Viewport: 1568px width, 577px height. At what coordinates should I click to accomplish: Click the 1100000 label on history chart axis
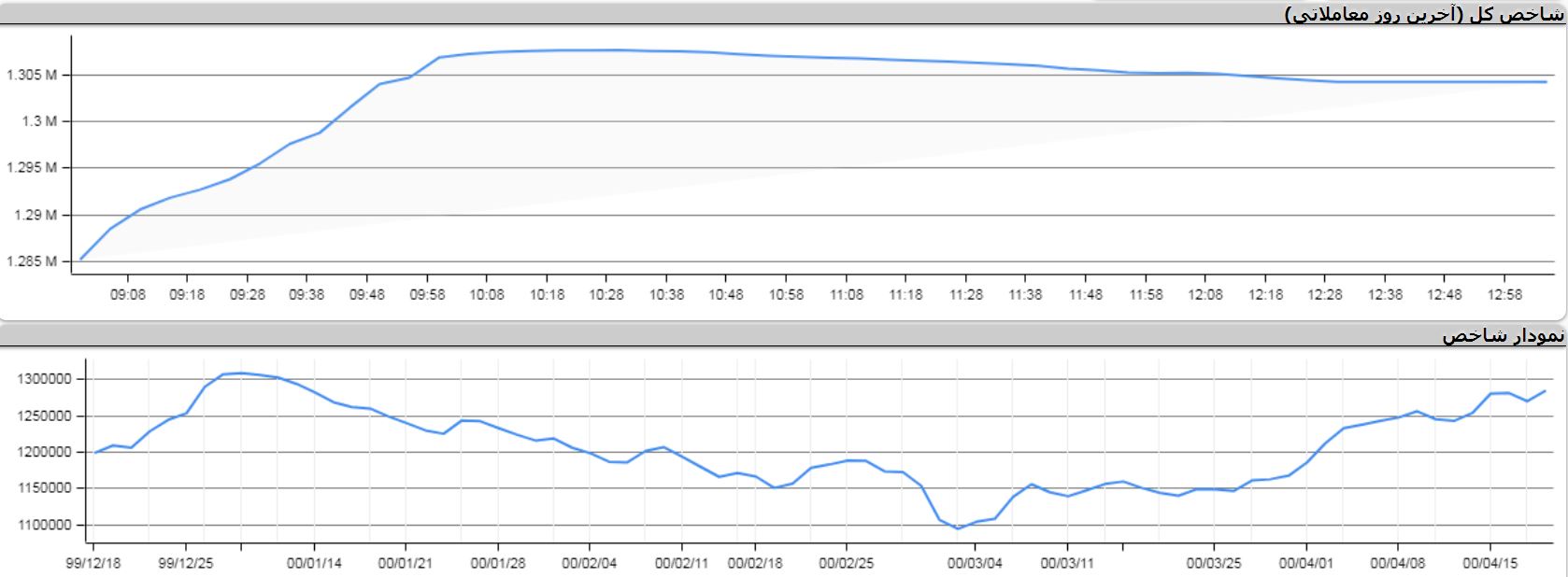tap(44, 525)
